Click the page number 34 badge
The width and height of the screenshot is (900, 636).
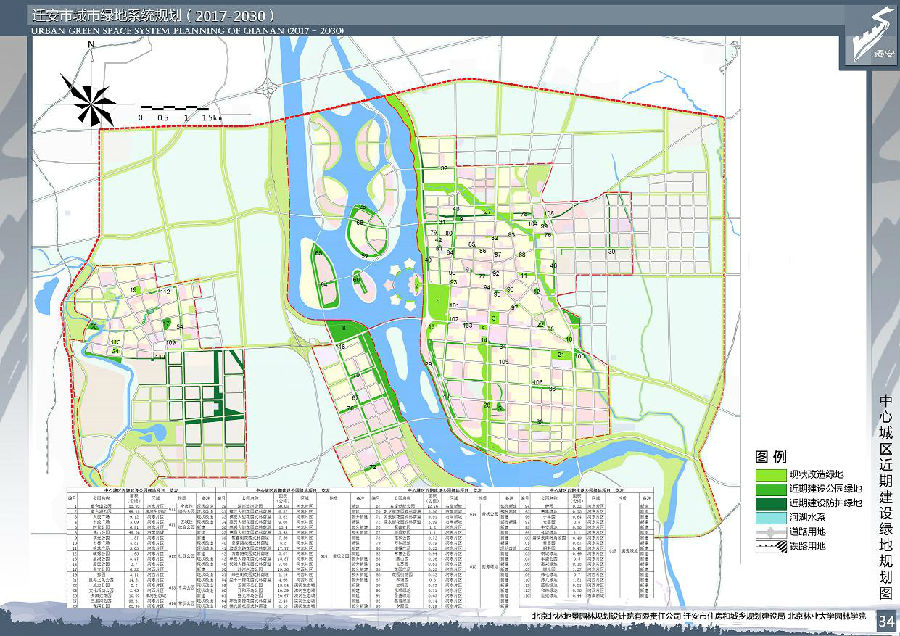(x=885, y=622)
